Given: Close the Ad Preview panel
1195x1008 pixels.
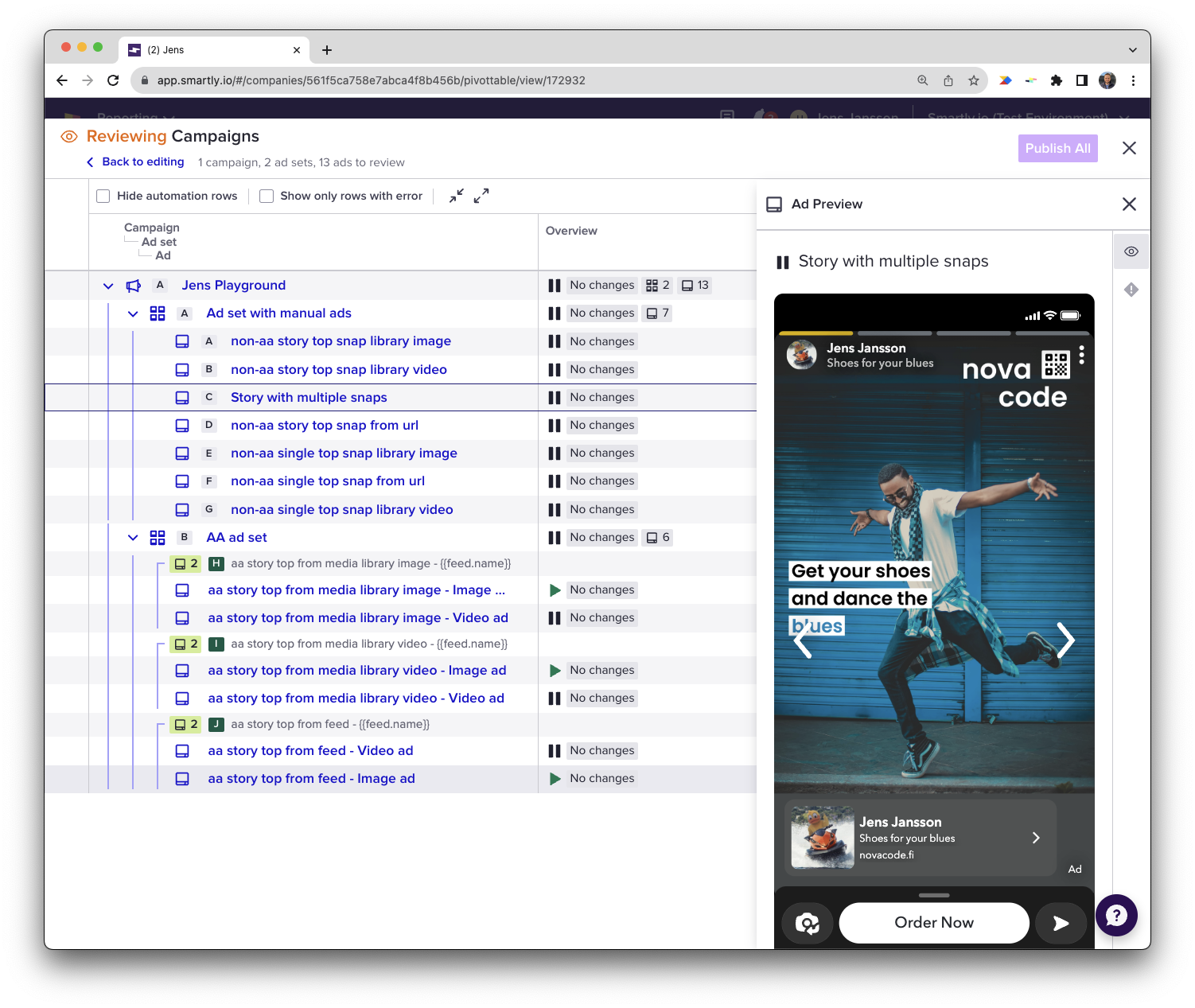Looking at the screenshot, I should click(x=1129, y=204).
